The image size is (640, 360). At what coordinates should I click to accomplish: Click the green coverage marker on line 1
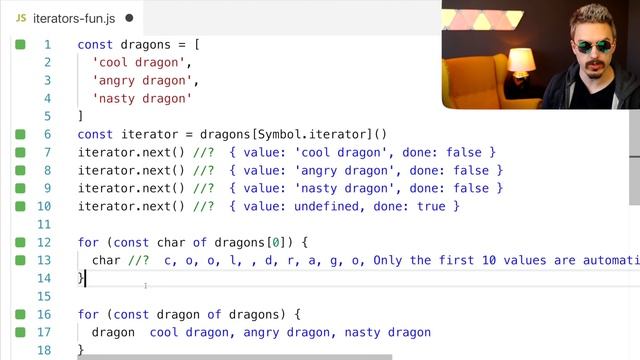tap(20, 44)
